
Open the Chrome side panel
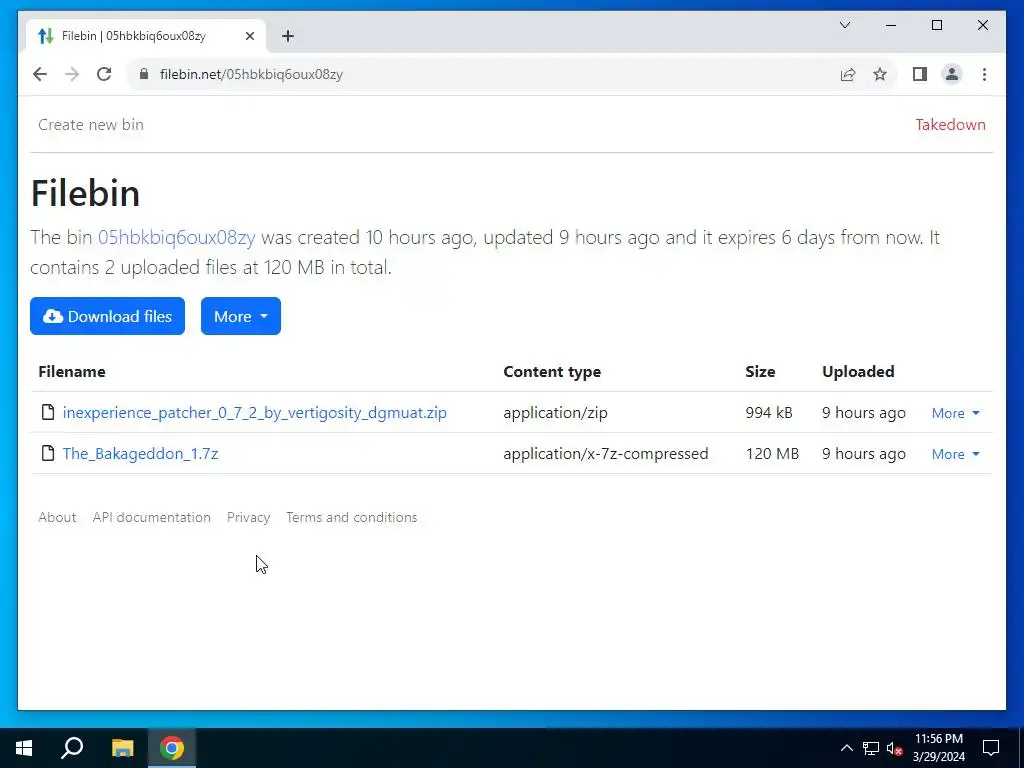pyautogui.click(x=920, y=74)
